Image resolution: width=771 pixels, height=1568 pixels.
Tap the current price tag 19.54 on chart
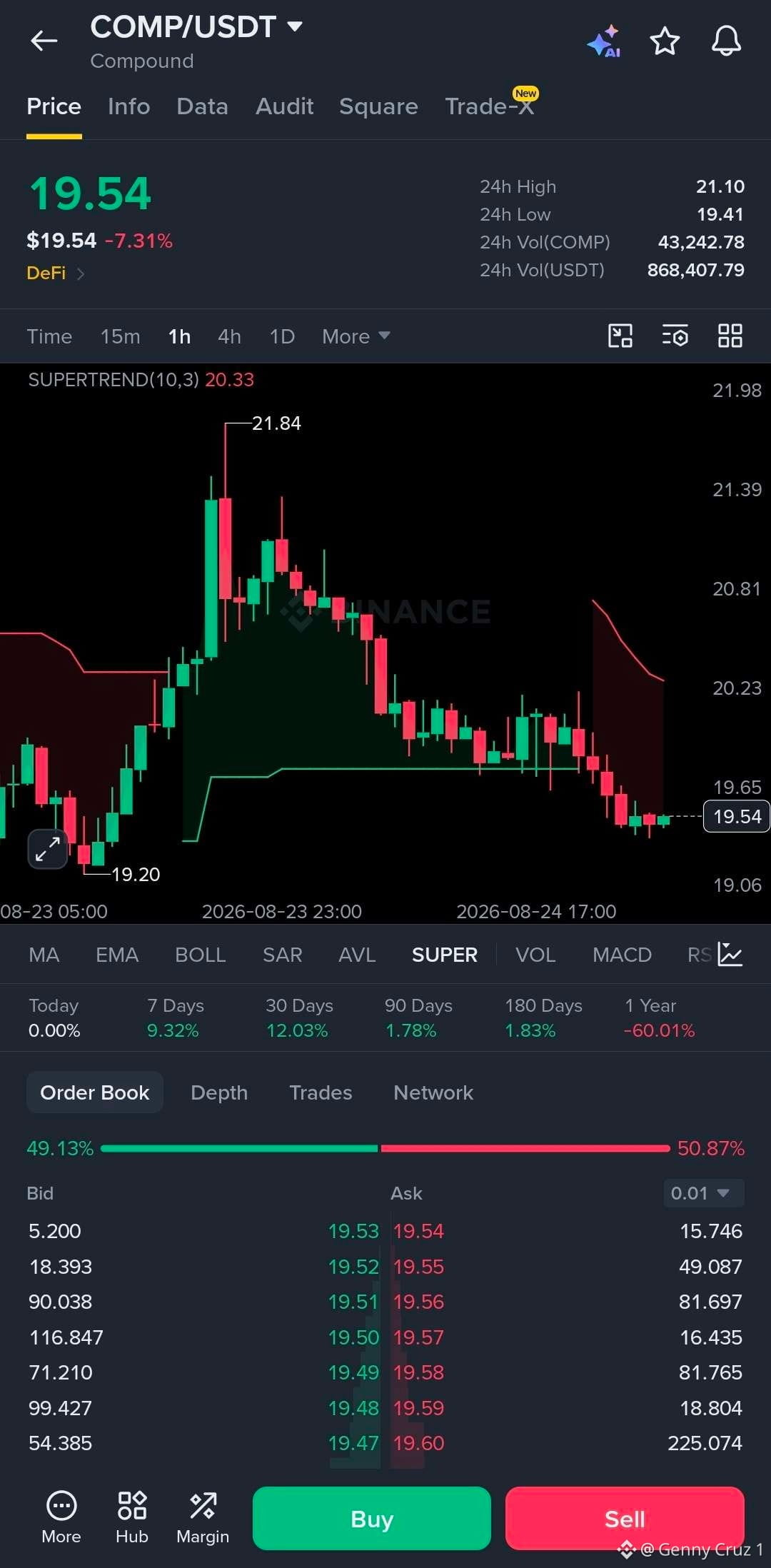[x=737, y=816]
